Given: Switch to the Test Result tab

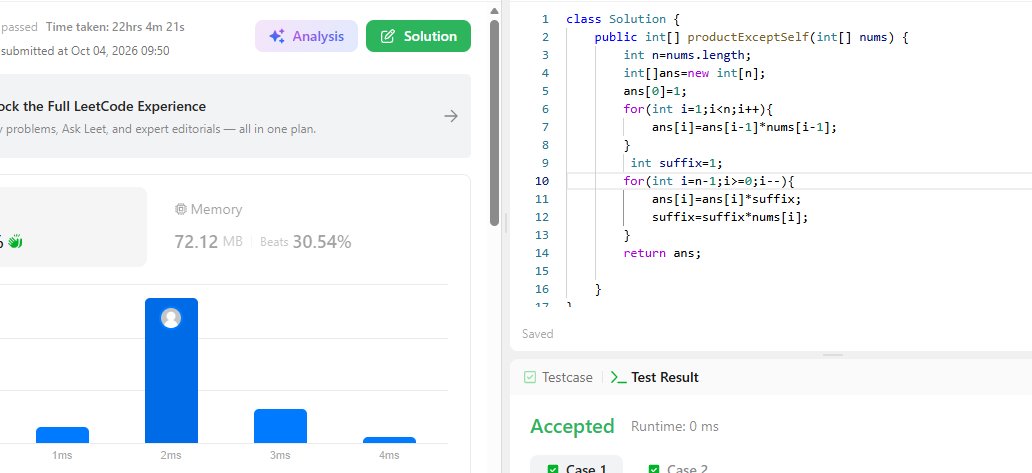Looking at the screenshot, I should click(654, 378).
